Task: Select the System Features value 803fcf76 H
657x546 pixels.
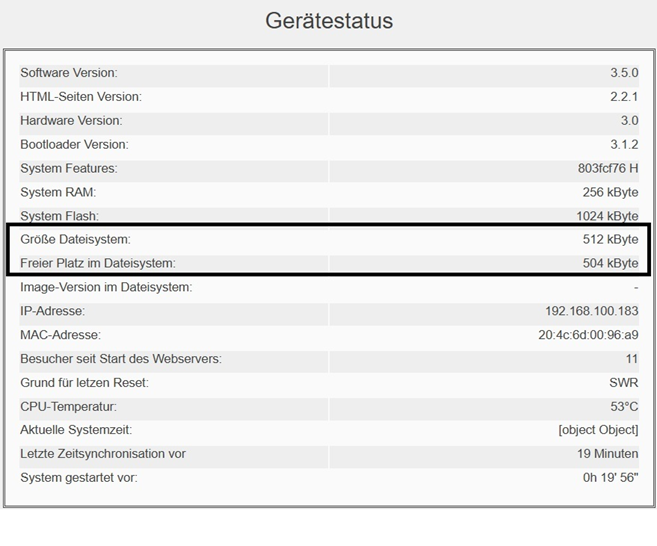Action: 608,168
